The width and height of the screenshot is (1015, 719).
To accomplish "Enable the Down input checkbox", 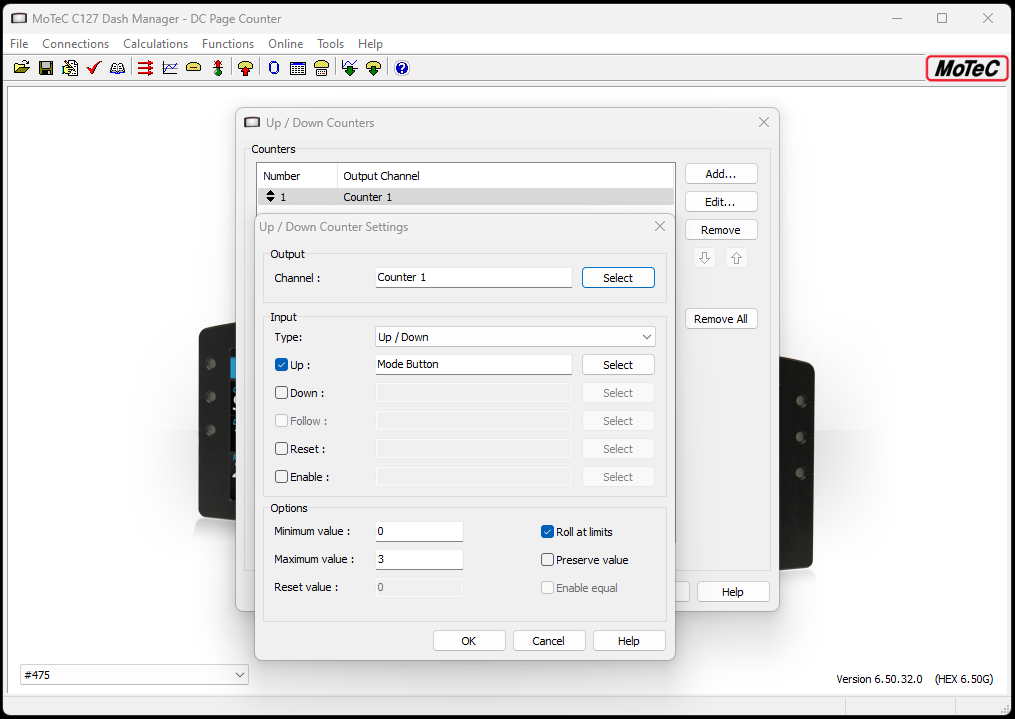I will [281, 393].
